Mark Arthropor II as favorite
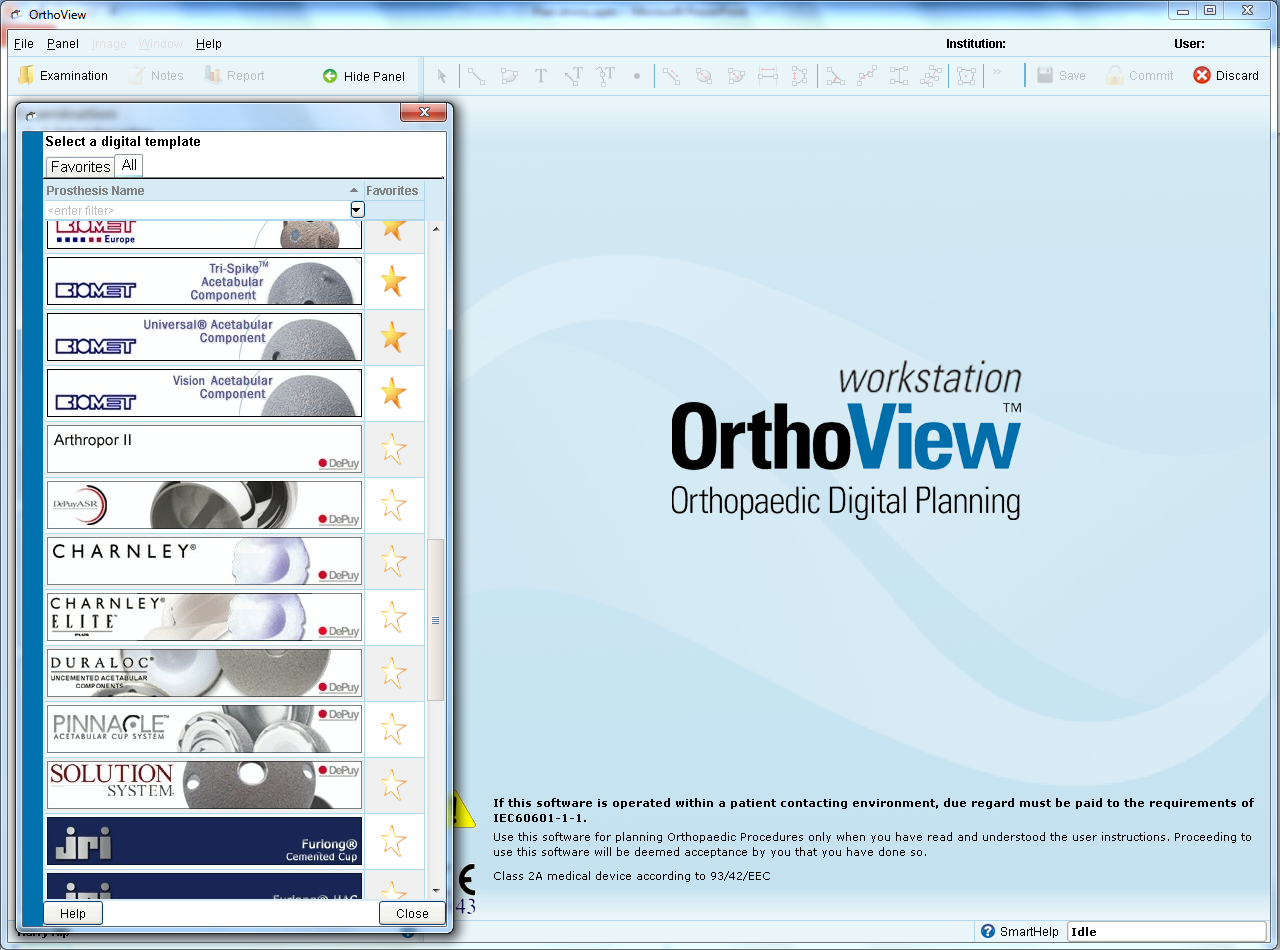Screen dimensions: 1280x950 (x=394, y=449)
